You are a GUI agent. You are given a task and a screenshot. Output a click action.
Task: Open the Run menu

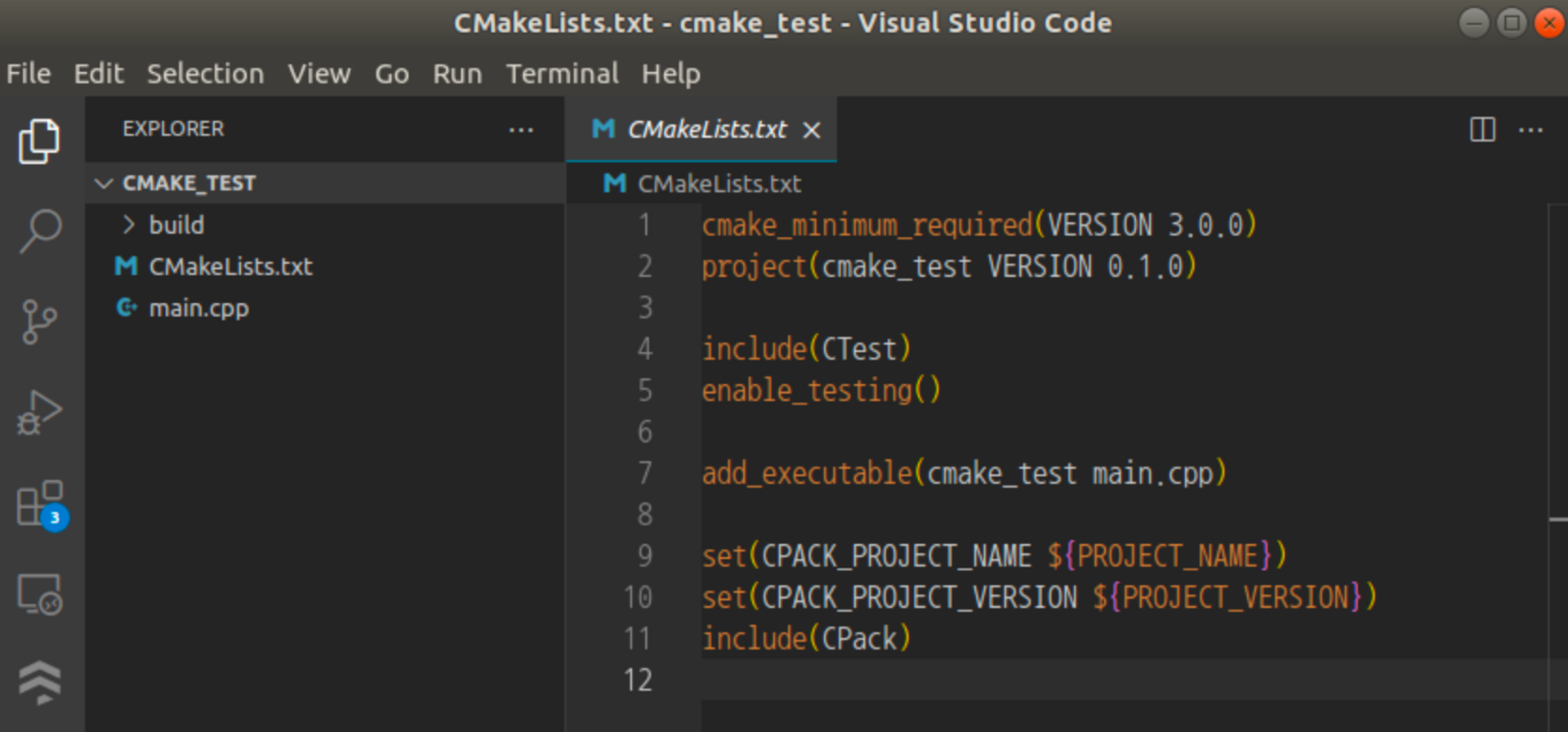[457, 74]
